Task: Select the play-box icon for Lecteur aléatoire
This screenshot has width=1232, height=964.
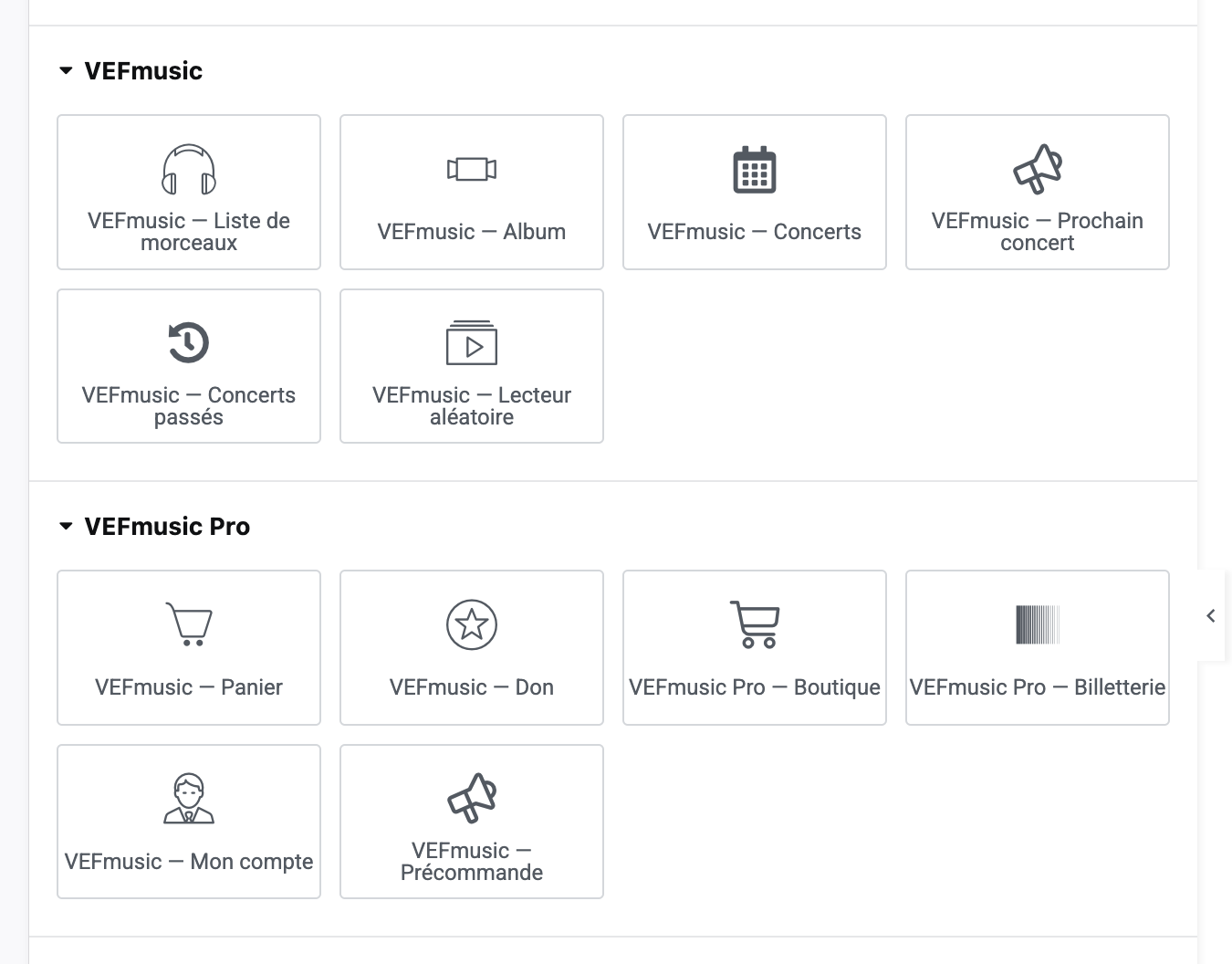Action: pos(472,342)
